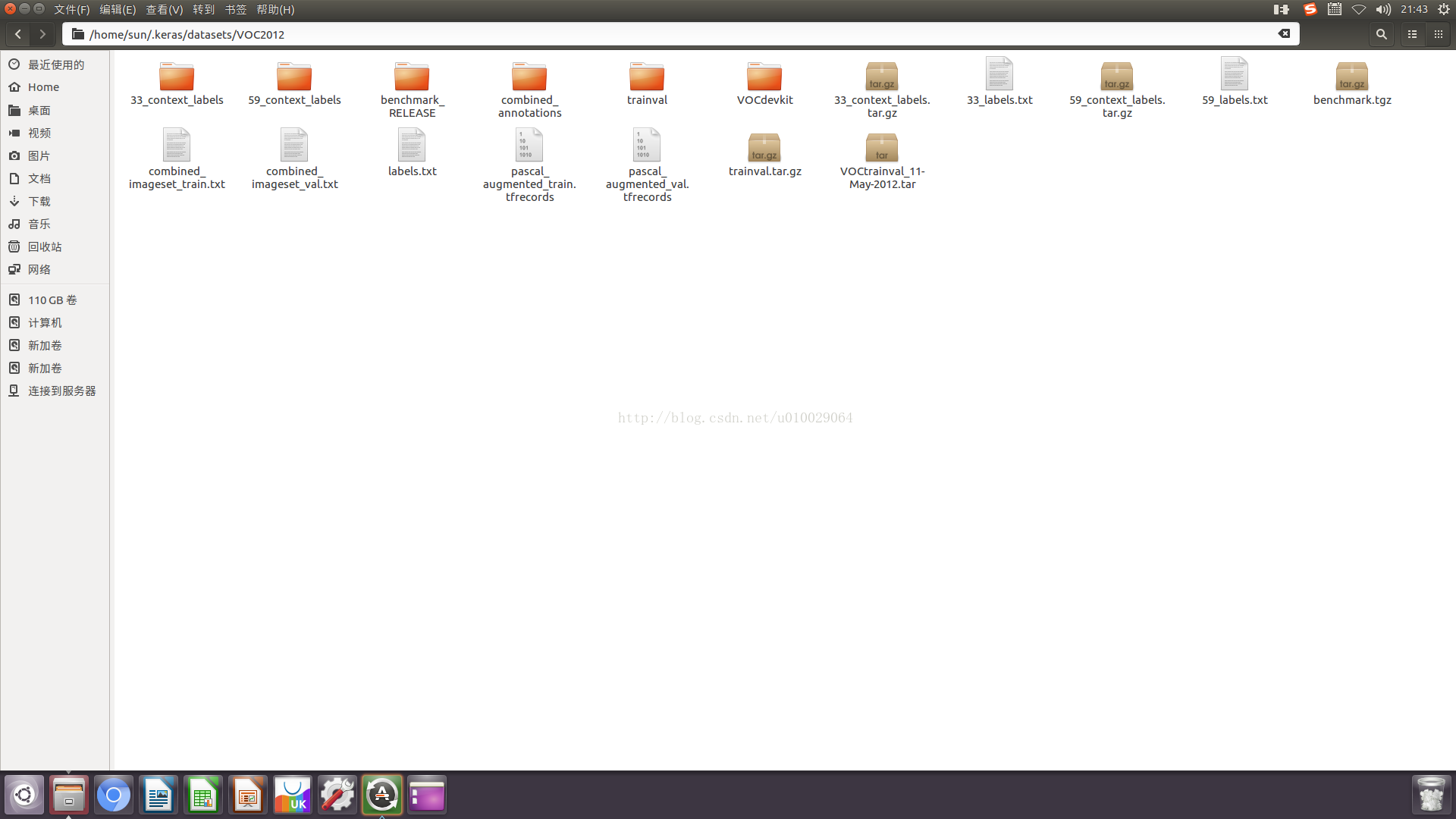Open the clock showing 21:43
This screenshot has height=819, width=1456.
pos(1414,9)
